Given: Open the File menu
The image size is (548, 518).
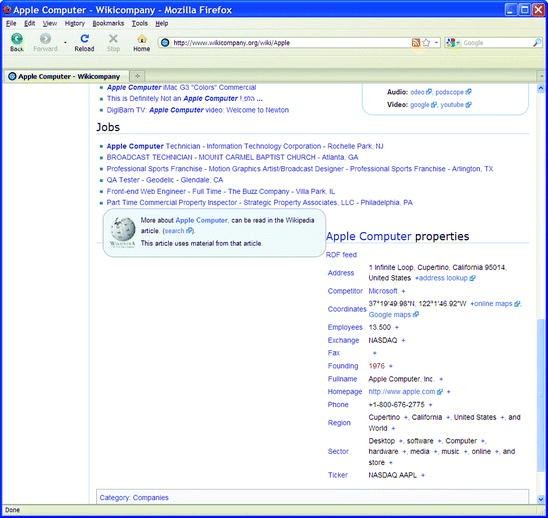Looking at the screenshot, I should pyautogui.click(x=11, y=23).
